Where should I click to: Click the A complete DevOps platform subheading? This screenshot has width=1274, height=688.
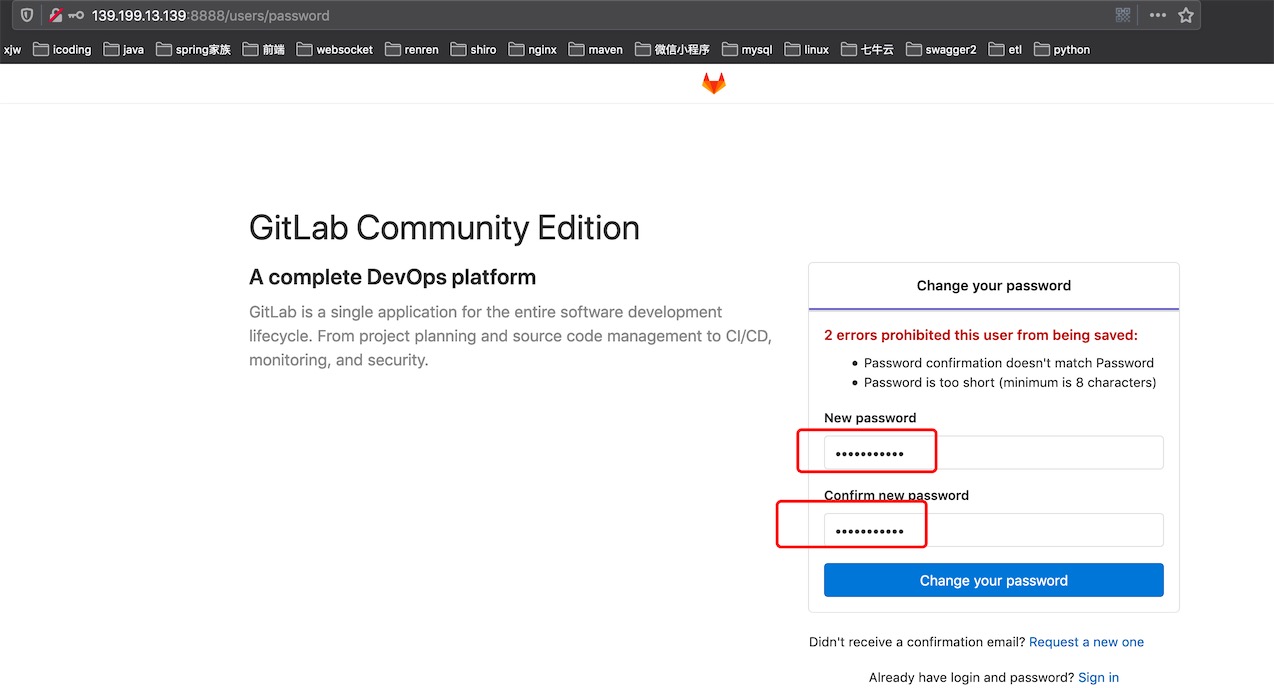[392, 277]
